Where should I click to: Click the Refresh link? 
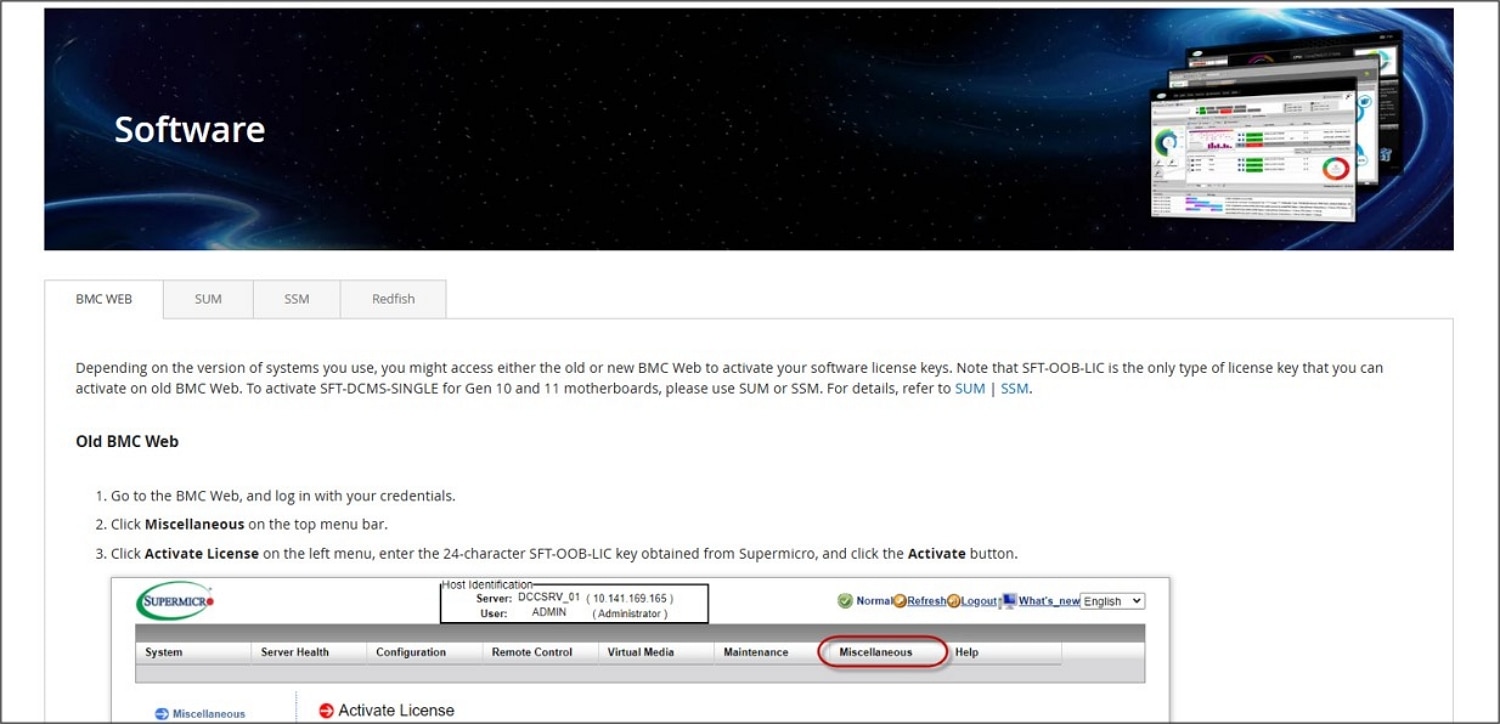click(x=927, y=601)
